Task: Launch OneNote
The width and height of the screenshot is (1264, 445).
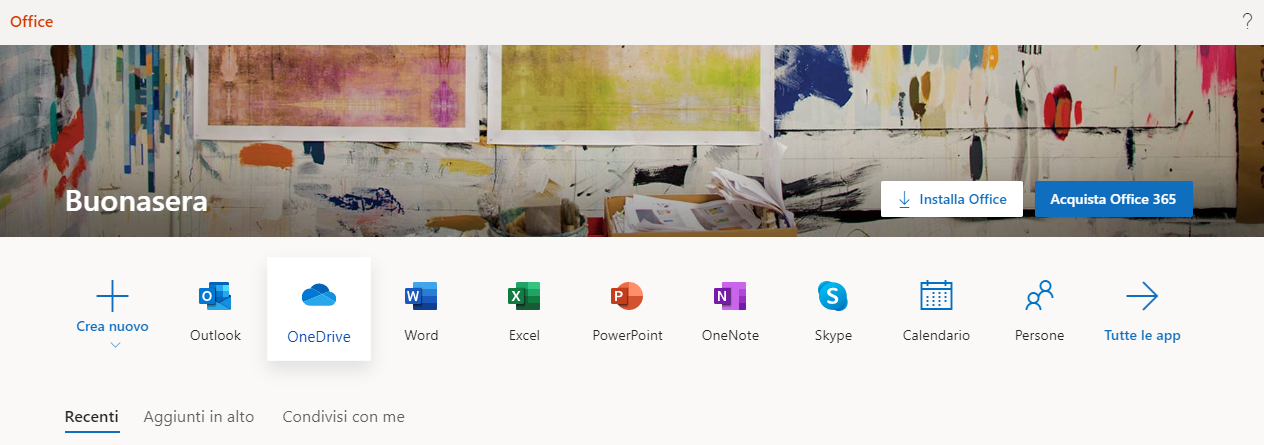Action: [x=730, y=309]
